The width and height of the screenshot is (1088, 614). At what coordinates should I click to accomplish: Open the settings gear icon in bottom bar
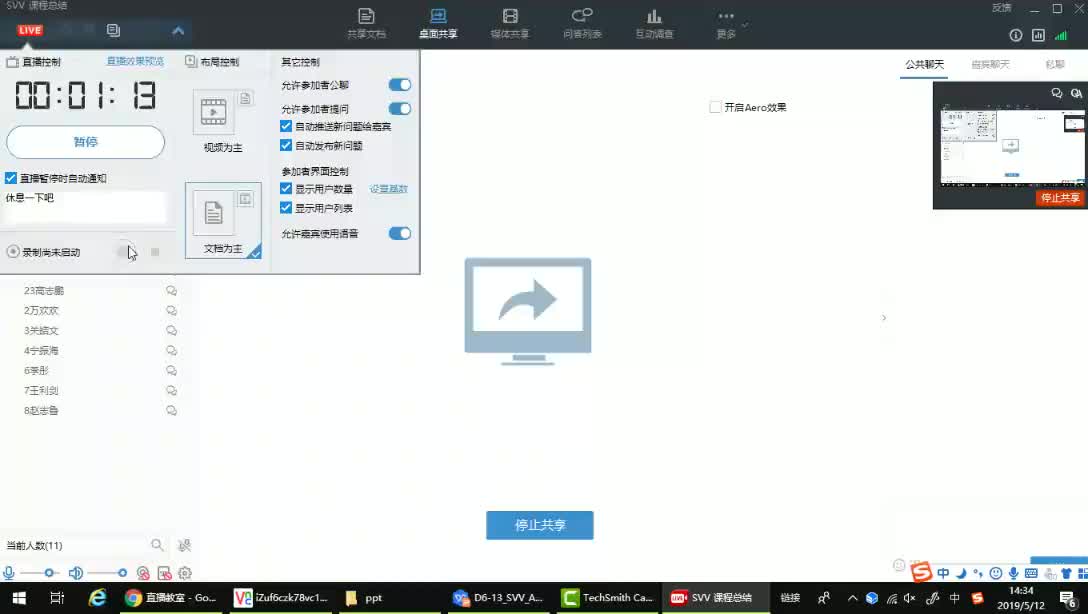pyautogui.click(x=185, y=573)
